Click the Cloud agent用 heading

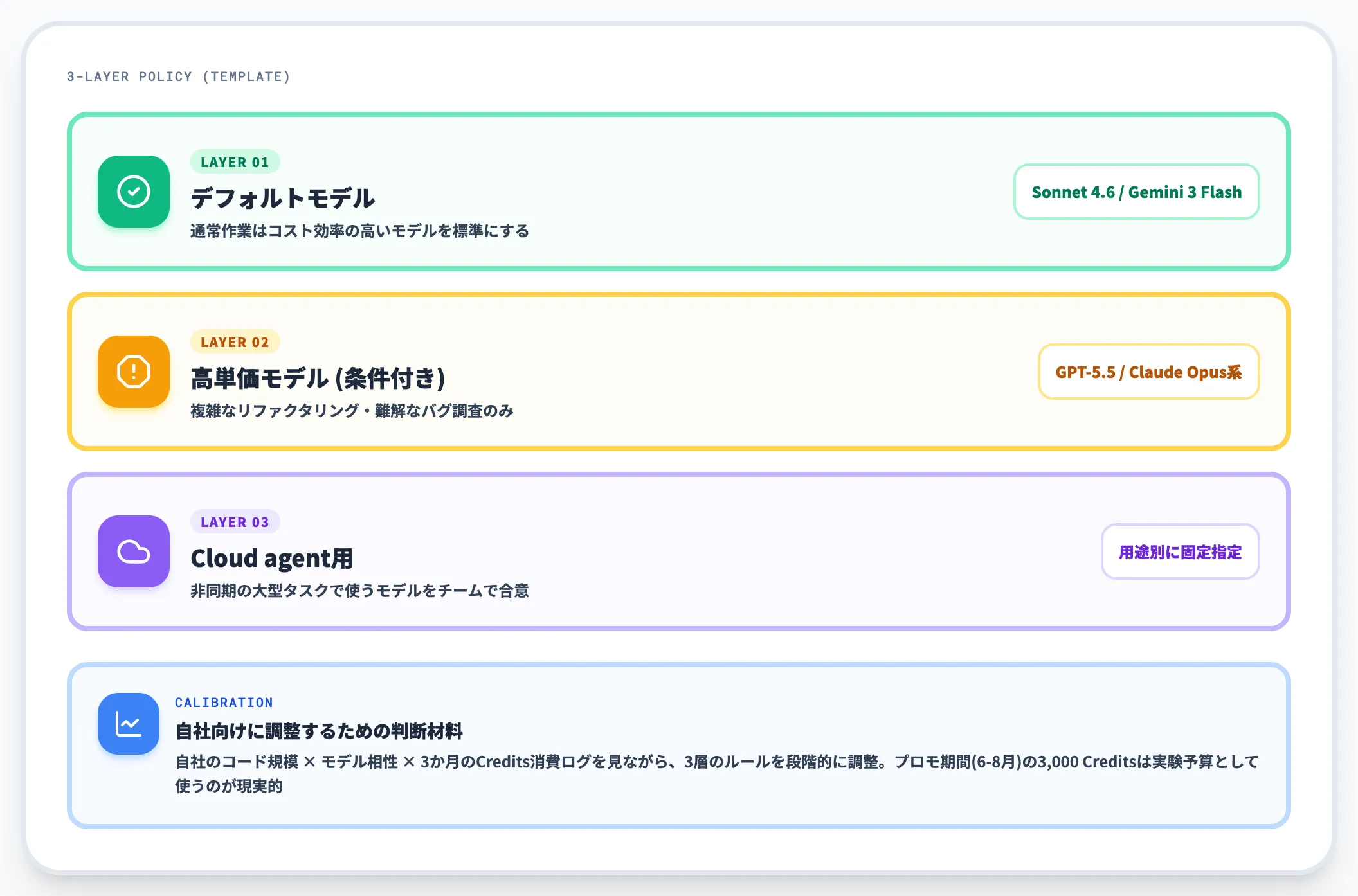271,558
